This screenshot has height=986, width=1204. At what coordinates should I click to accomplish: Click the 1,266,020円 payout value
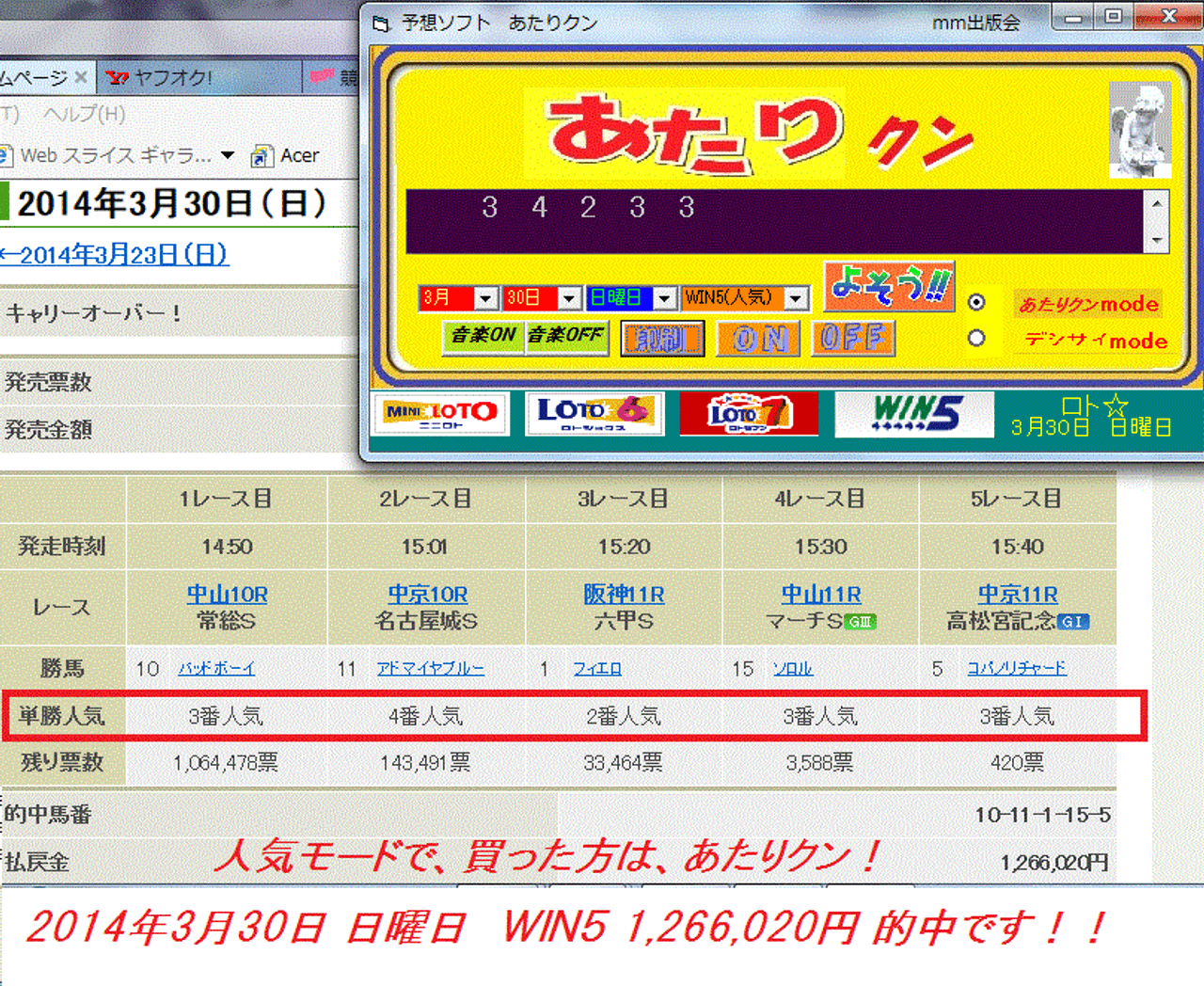pos(1054,863)
